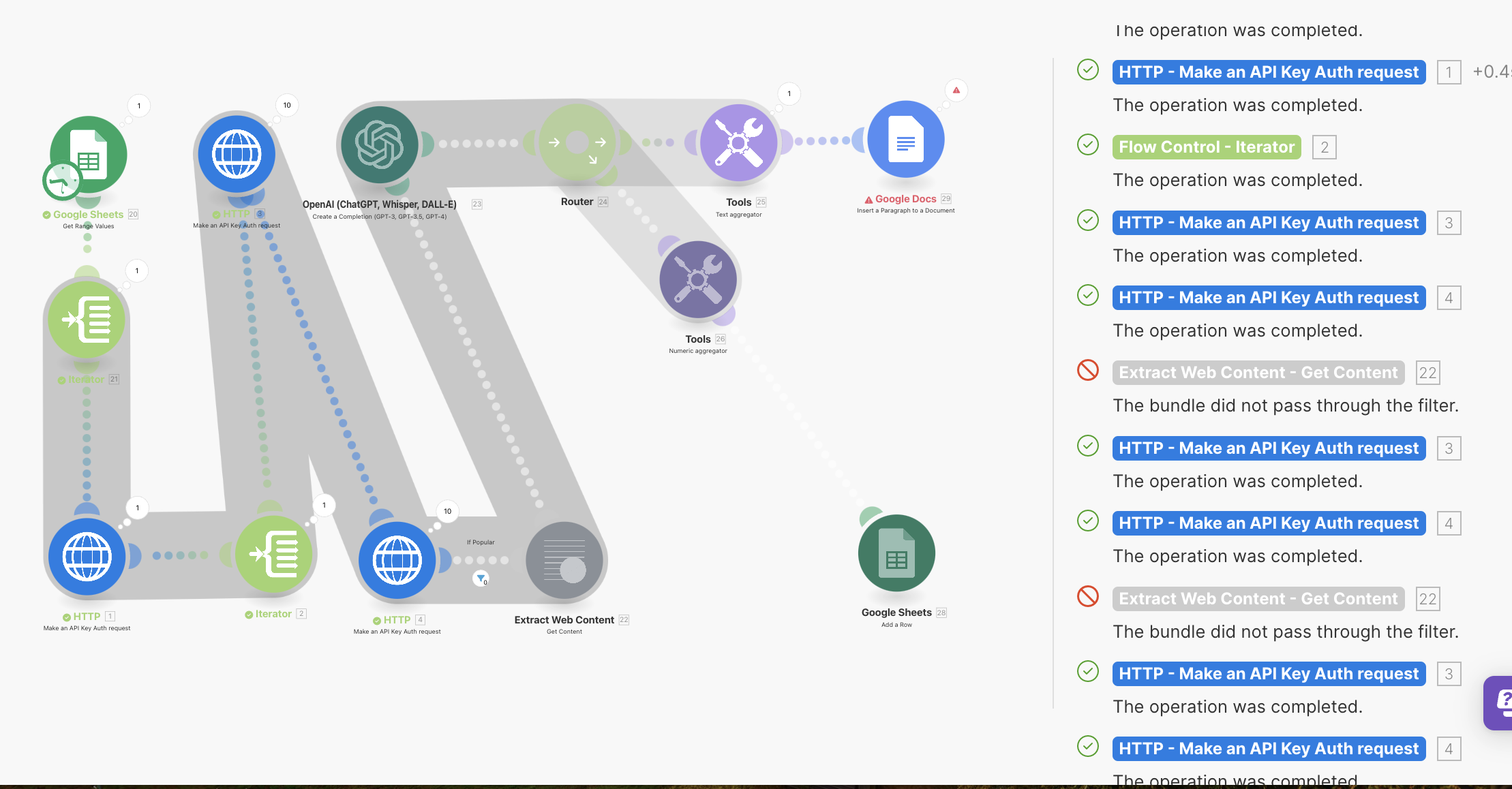Click the If Popular filter icon
Image resolution: width=1512 pixels, height=789 pixels.
[x=481, y=579]
